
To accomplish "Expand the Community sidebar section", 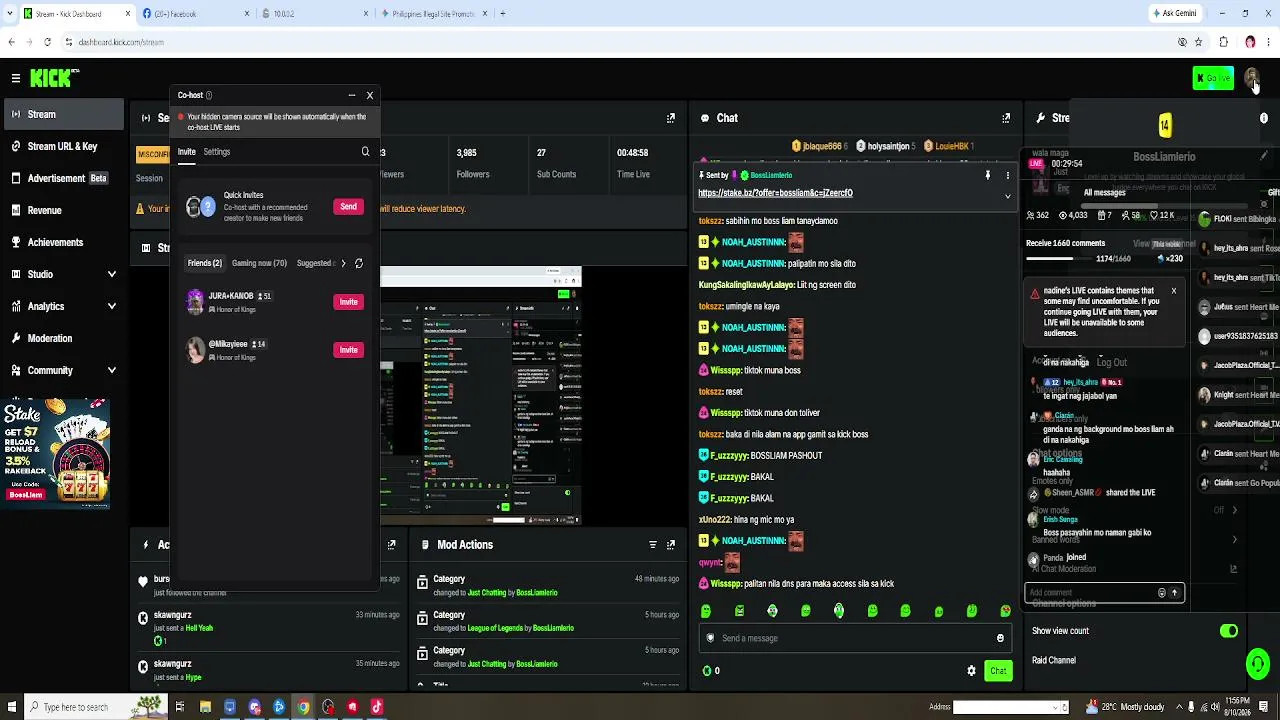I will [x=111, y=370].
